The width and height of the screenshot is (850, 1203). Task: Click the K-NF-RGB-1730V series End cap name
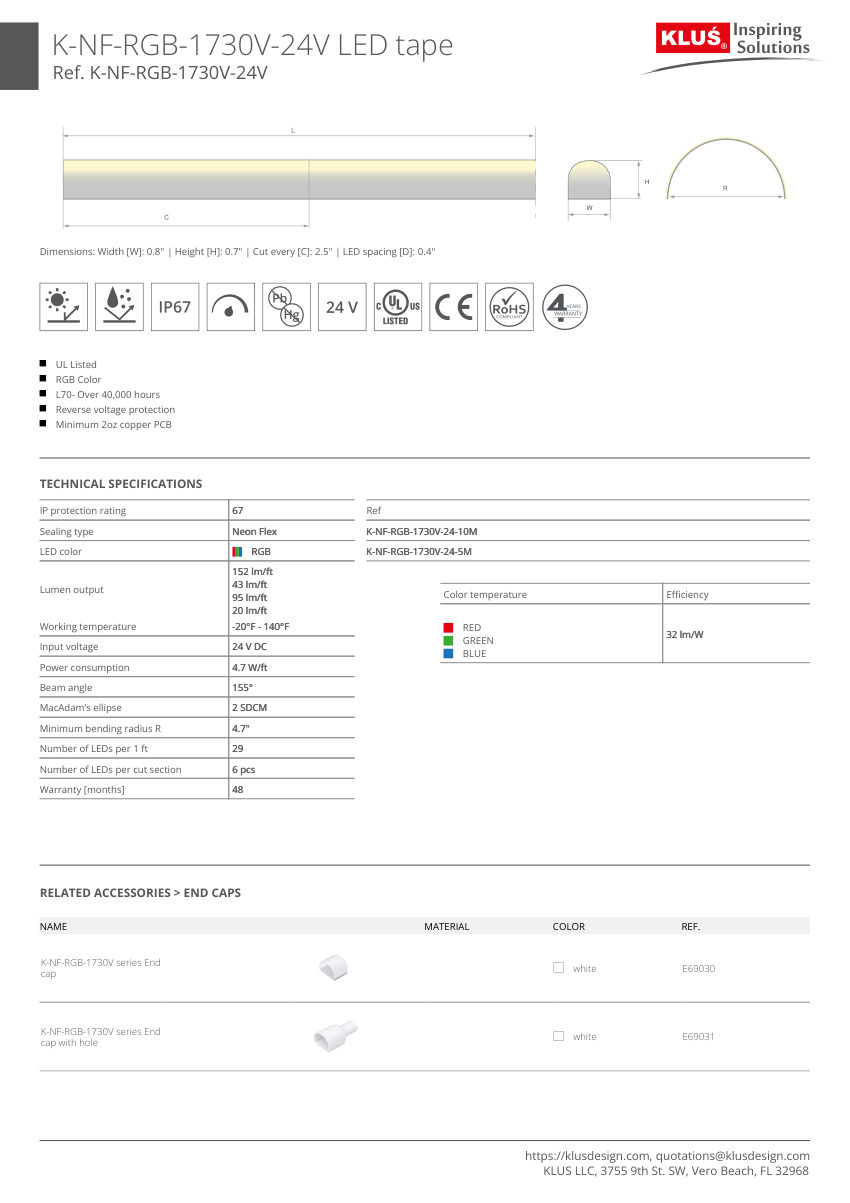click(x=100, y=968)
